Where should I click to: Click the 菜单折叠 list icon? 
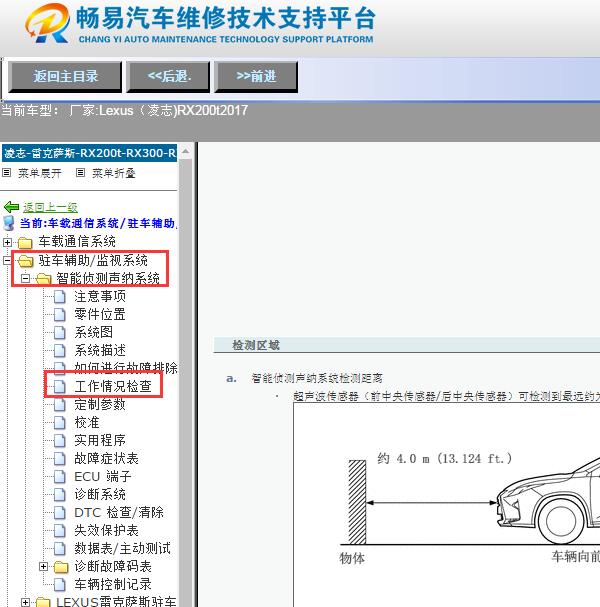click(81, 173)
